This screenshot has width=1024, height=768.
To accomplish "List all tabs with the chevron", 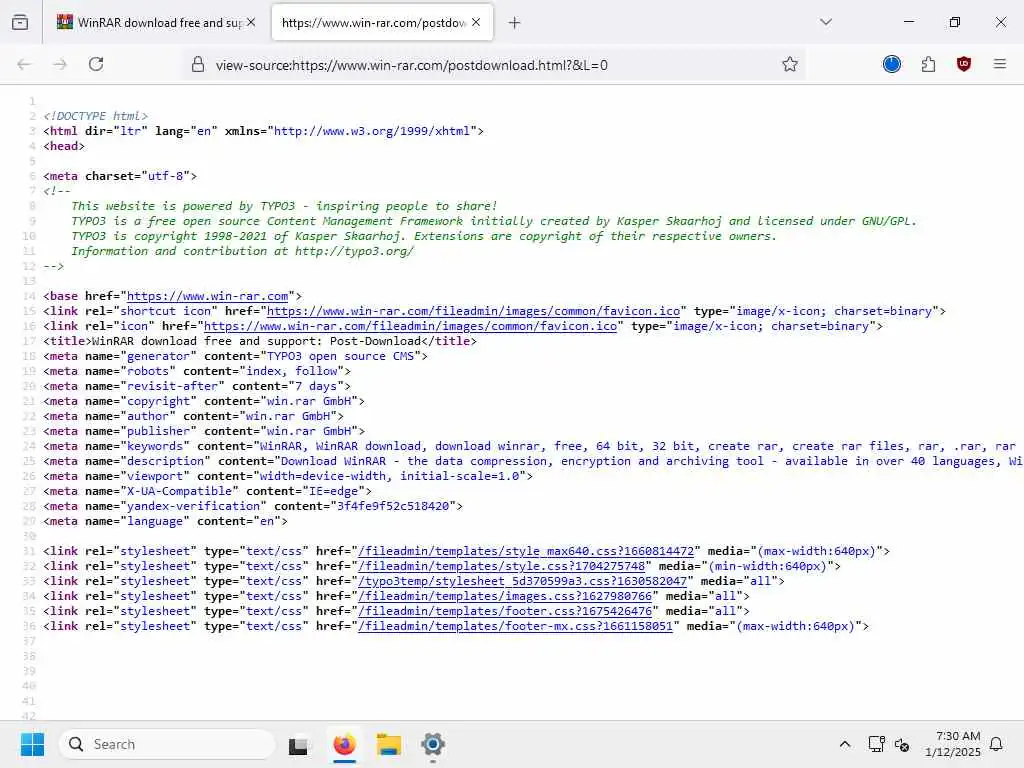I will pos(826,22).
